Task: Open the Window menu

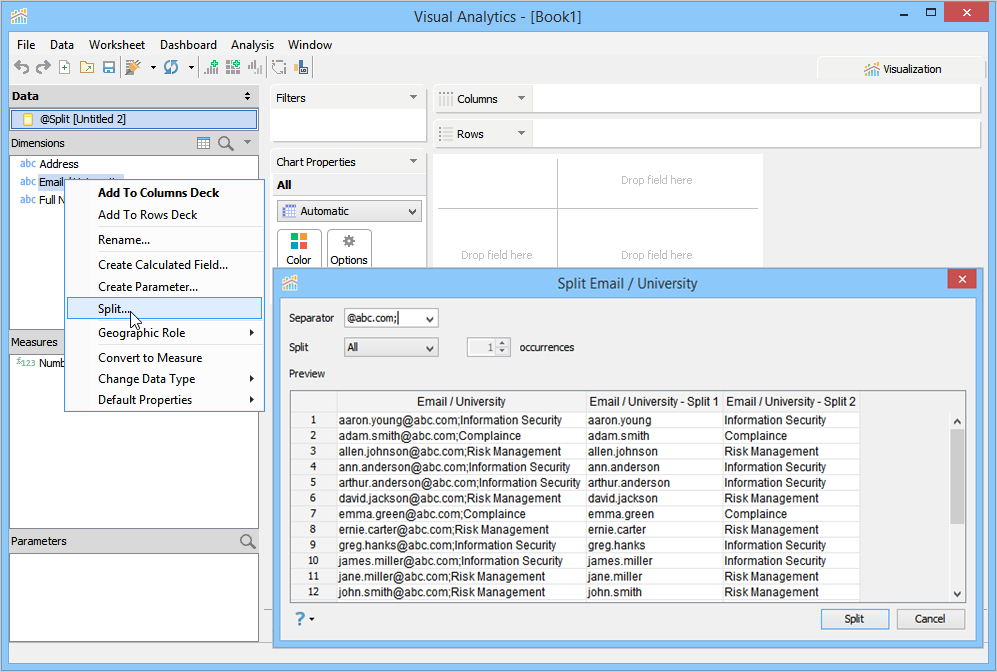Action: (310, 45)
